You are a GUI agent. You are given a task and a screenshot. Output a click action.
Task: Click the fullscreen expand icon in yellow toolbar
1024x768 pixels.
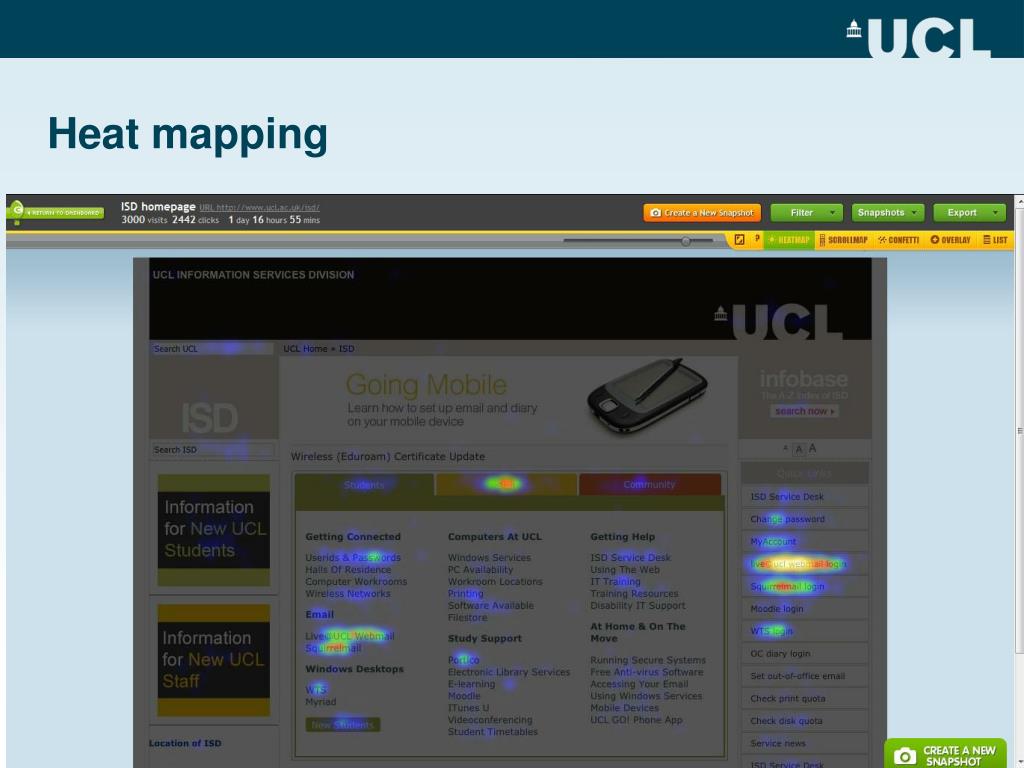[x=739, y=240]
